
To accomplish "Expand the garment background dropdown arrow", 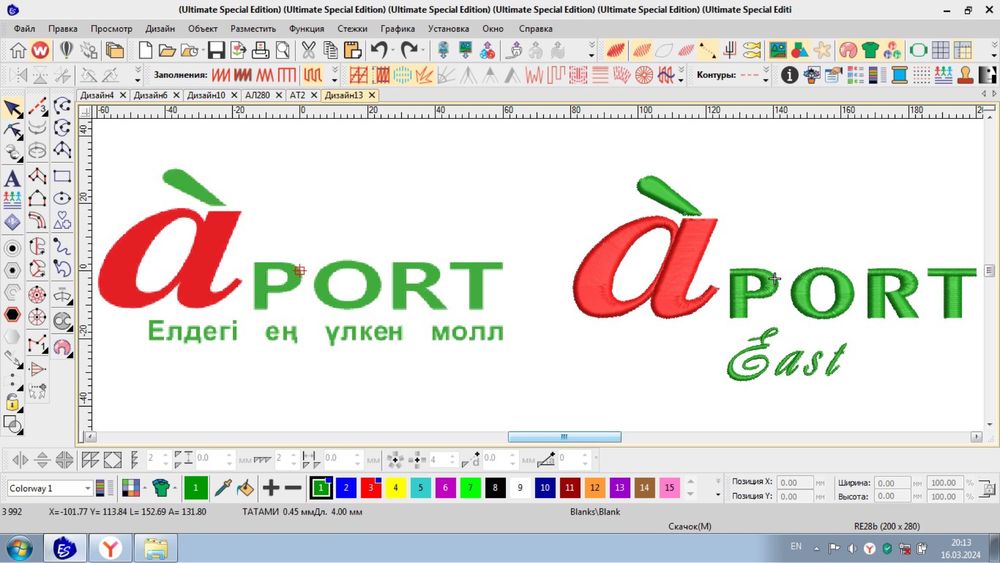I will [175, 488].
